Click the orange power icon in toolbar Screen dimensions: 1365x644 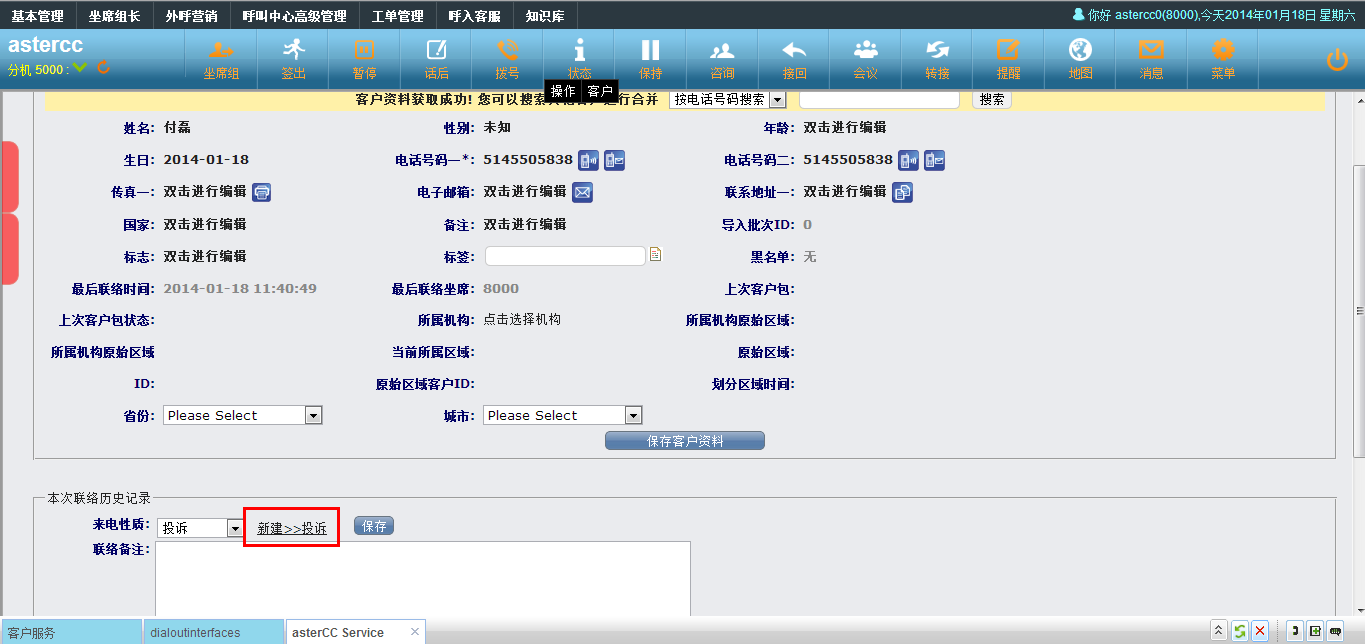(x=1337, y=60)
